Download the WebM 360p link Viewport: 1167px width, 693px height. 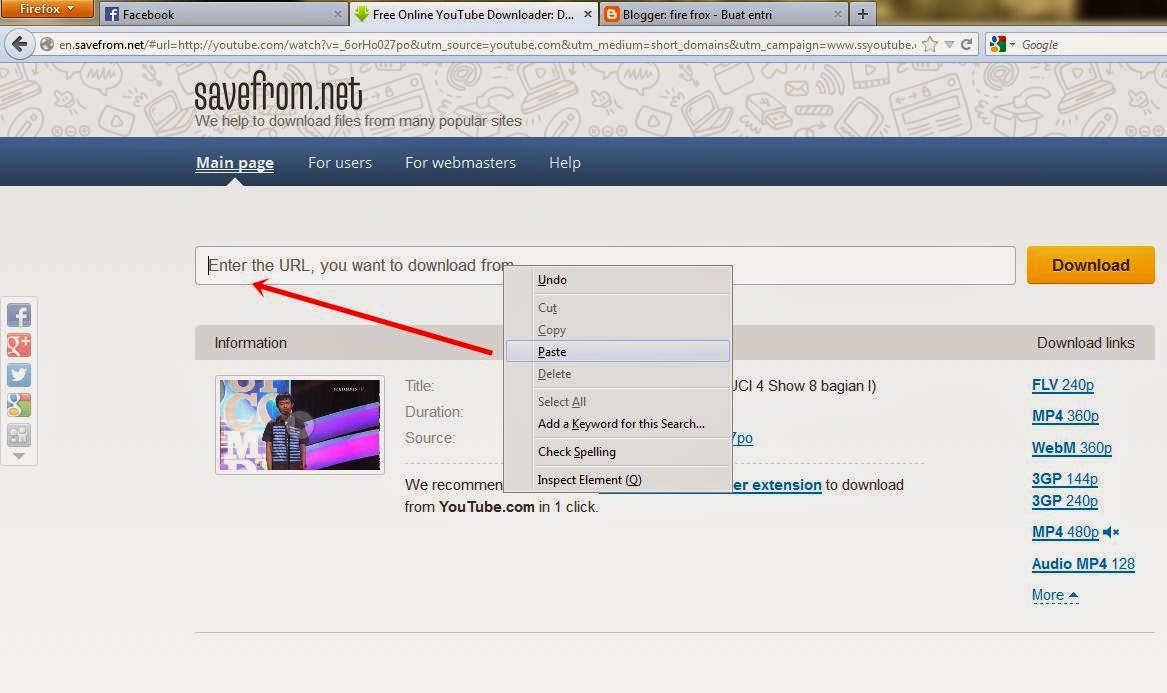pos(1071,448)
